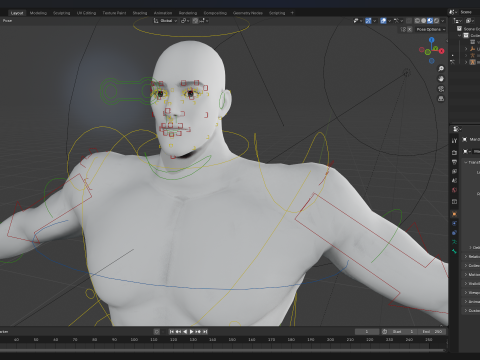Image resolution: width=480 pixels, height=360 pixels.
Task: Open the snapping options dropdown
Action: pyautogui.click(x=204, y=21)
